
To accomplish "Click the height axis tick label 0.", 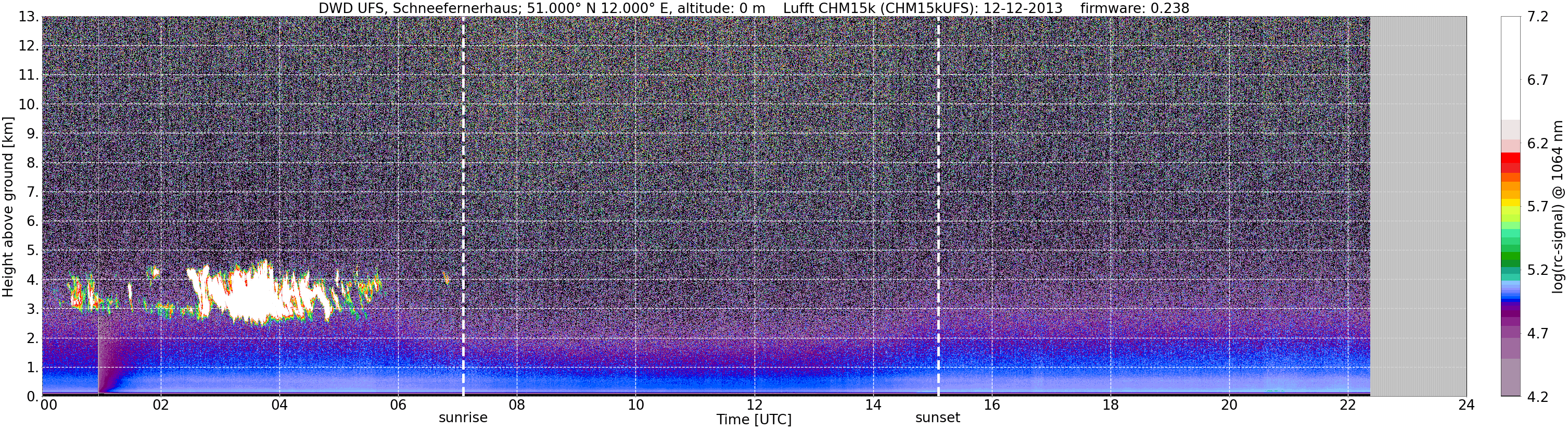I will point(33,397).
